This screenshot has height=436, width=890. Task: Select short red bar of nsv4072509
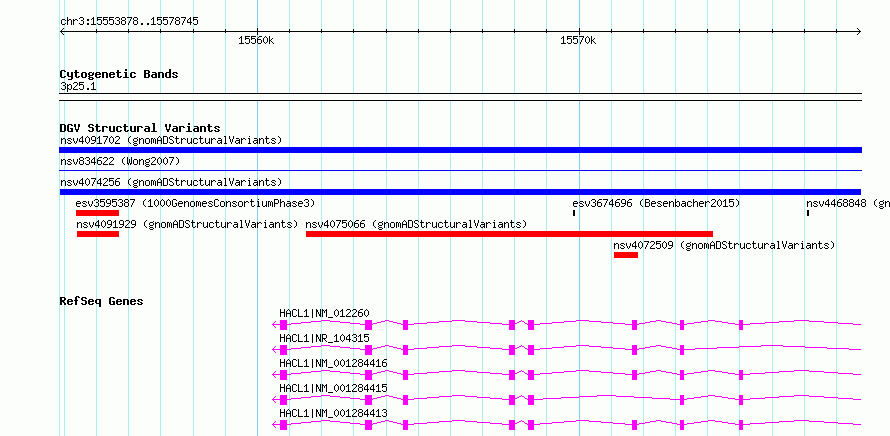(x=625, y=255)
